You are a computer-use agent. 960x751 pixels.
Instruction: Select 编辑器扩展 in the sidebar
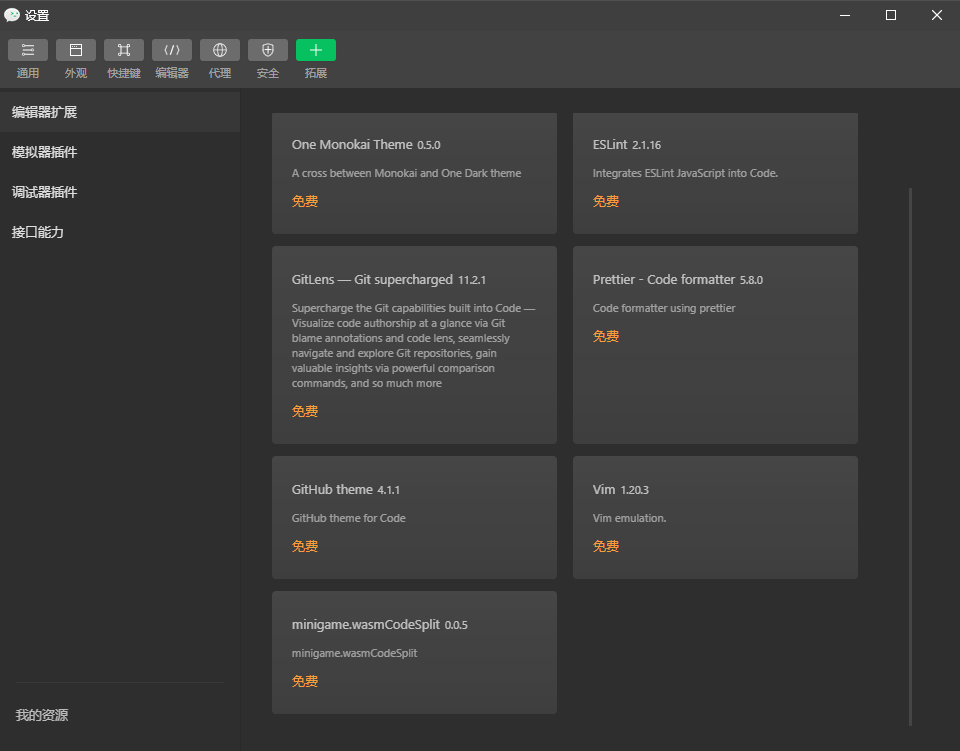120,112
